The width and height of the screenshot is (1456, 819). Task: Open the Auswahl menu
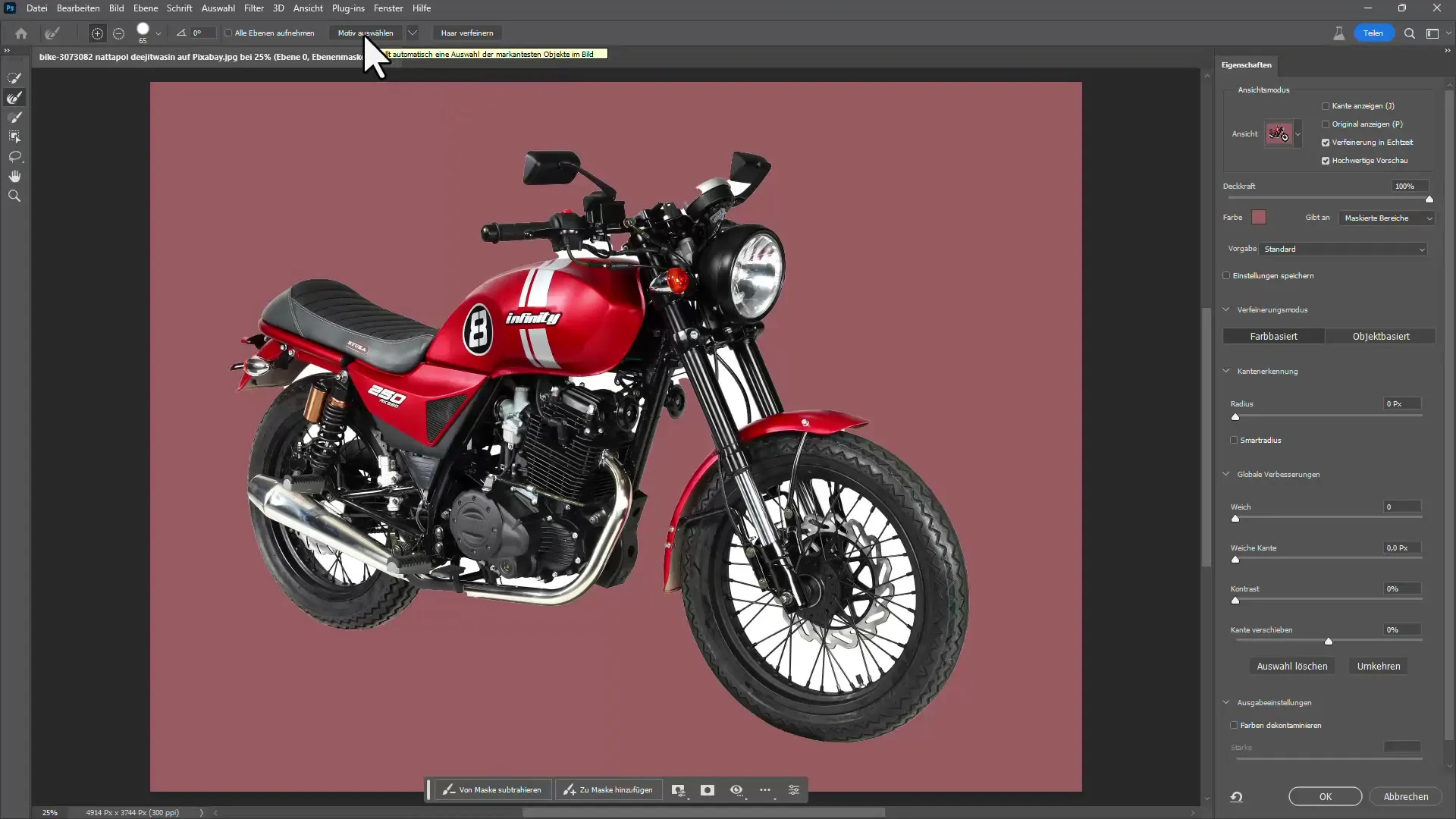tap(218, 8)
